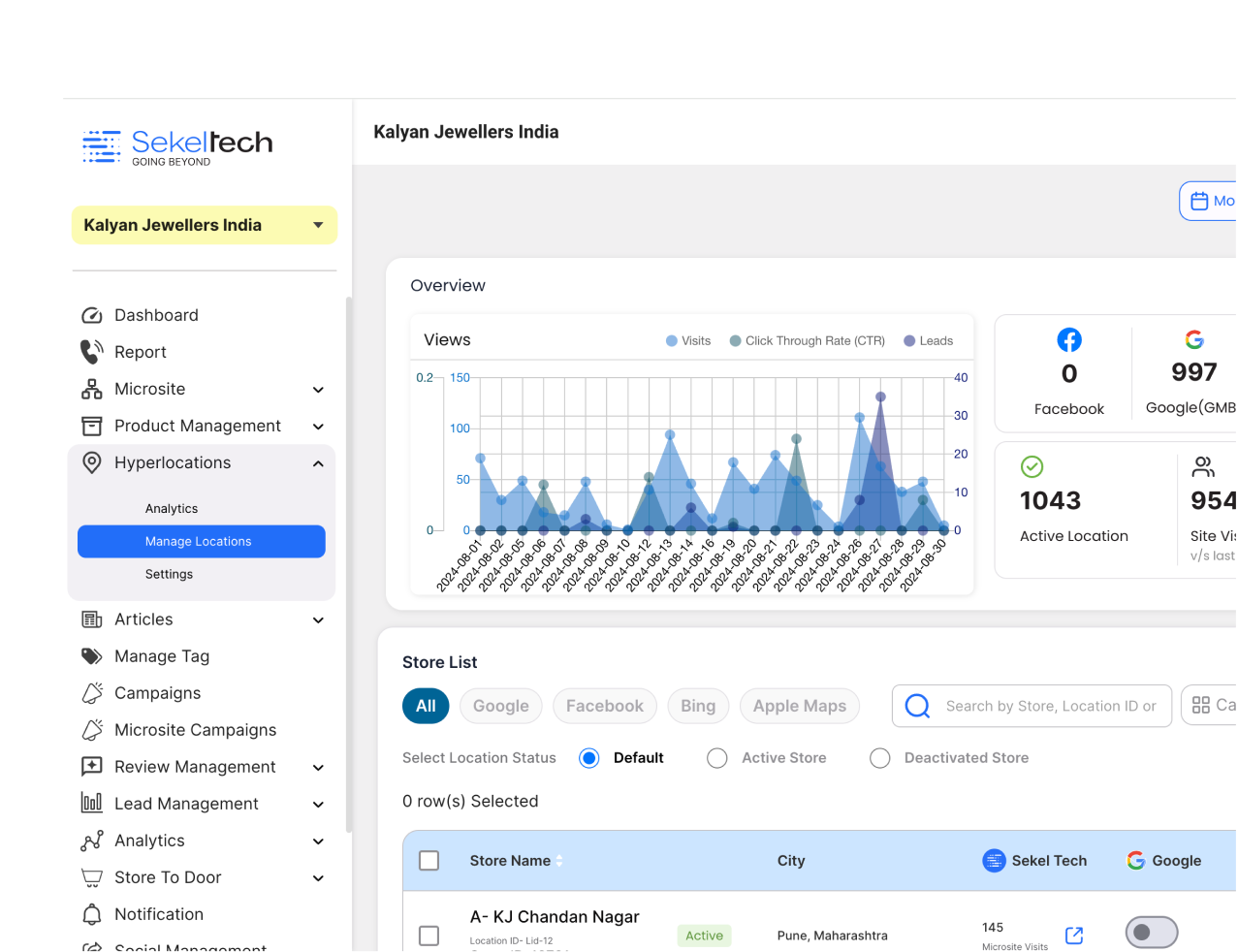This screenshot has height=952, width=1238.
Task: Click the Facebook logo in overview card
Action: pos(1069,340)
